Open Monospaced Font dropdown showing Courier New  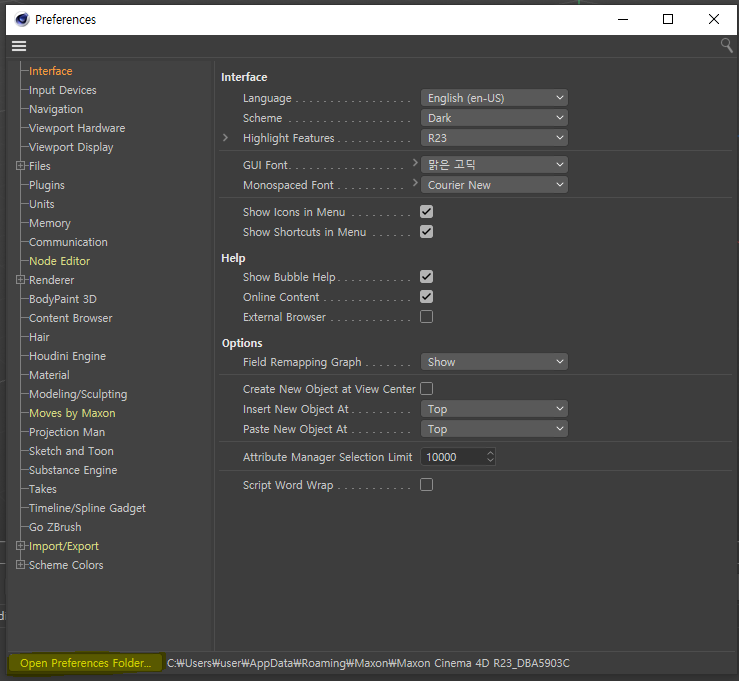coord(494,185)
